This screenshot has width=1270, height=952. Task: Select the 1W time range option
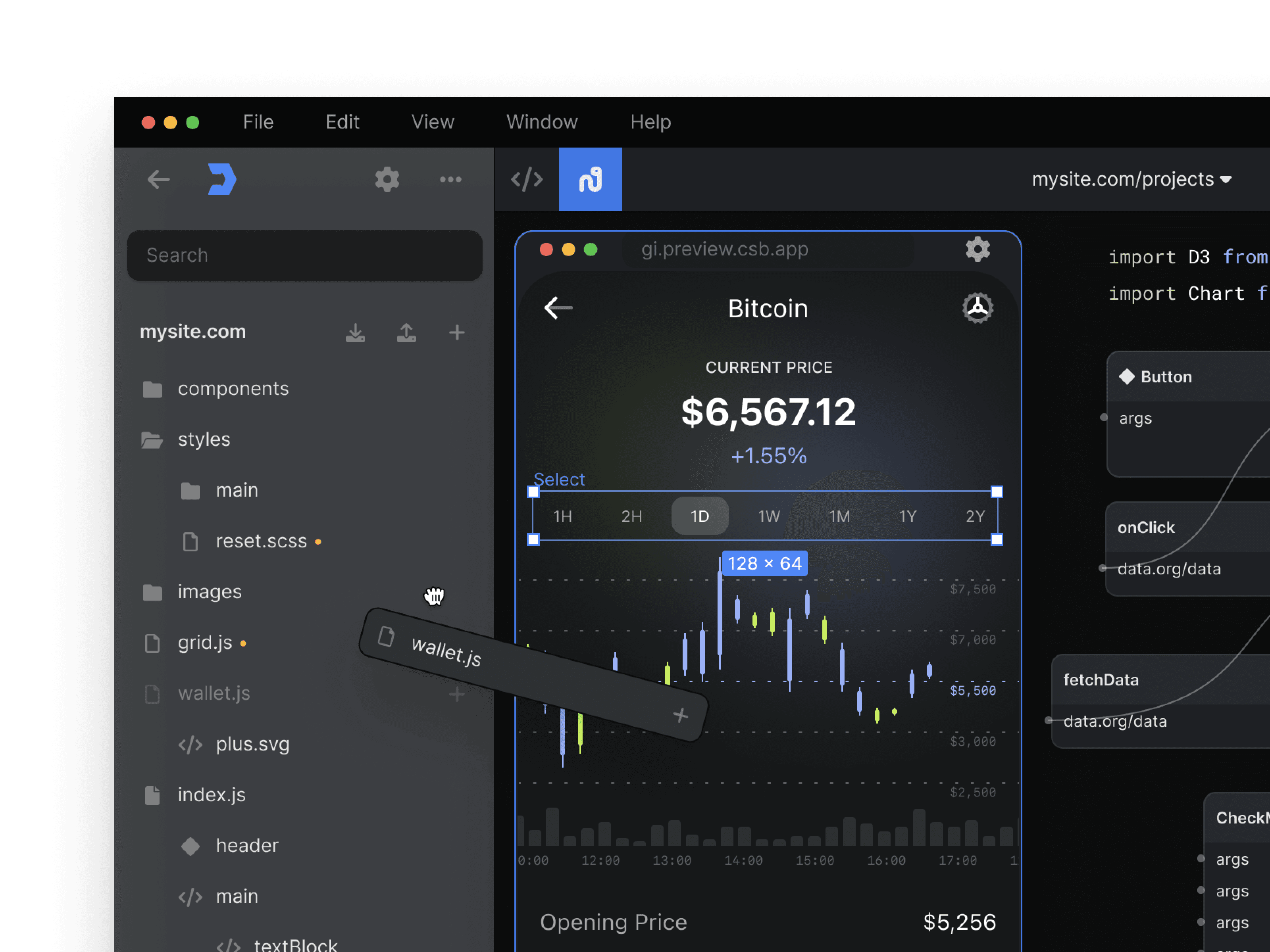click(769, 516)
